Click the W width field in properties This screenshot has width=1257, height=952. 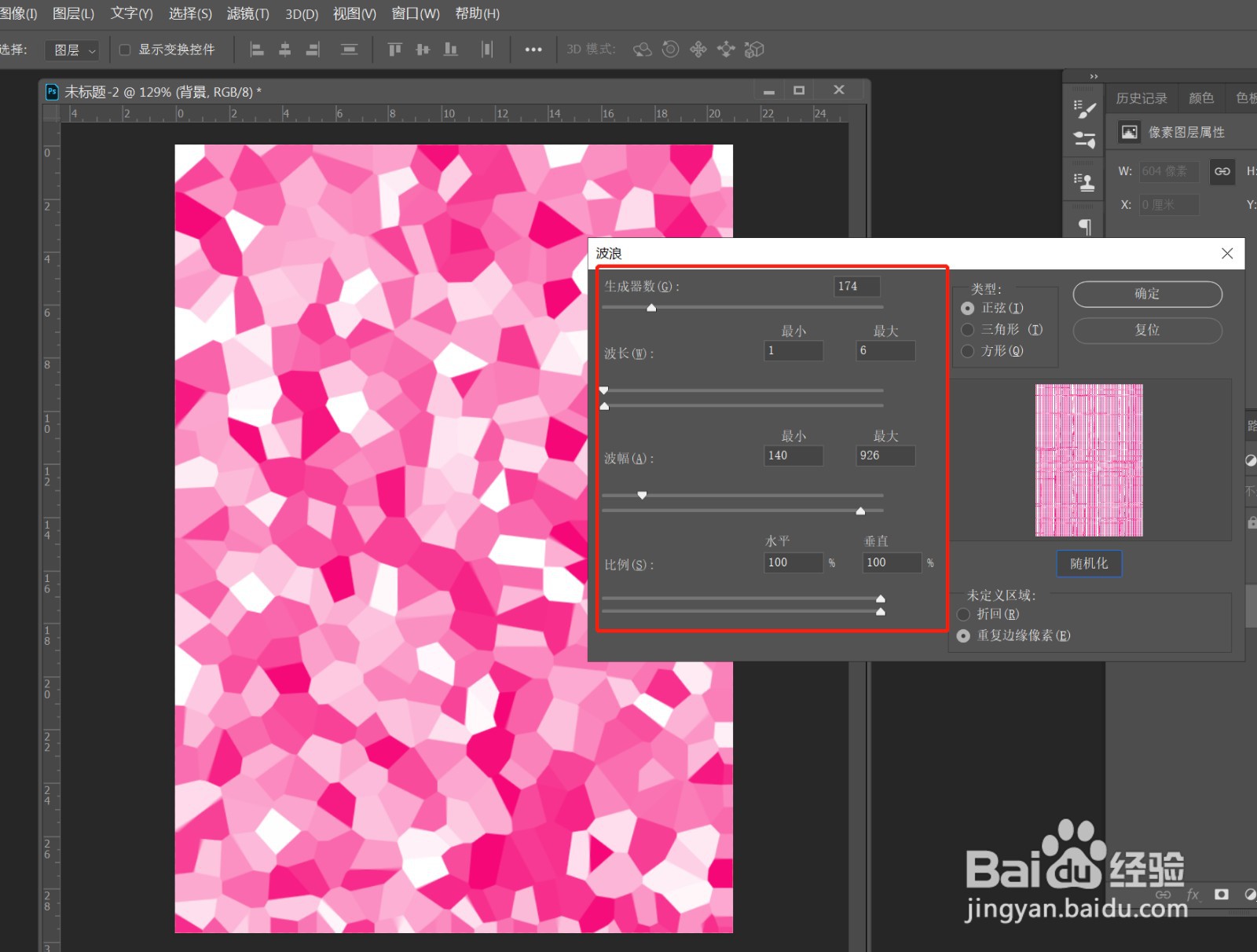pos(1169,171)
